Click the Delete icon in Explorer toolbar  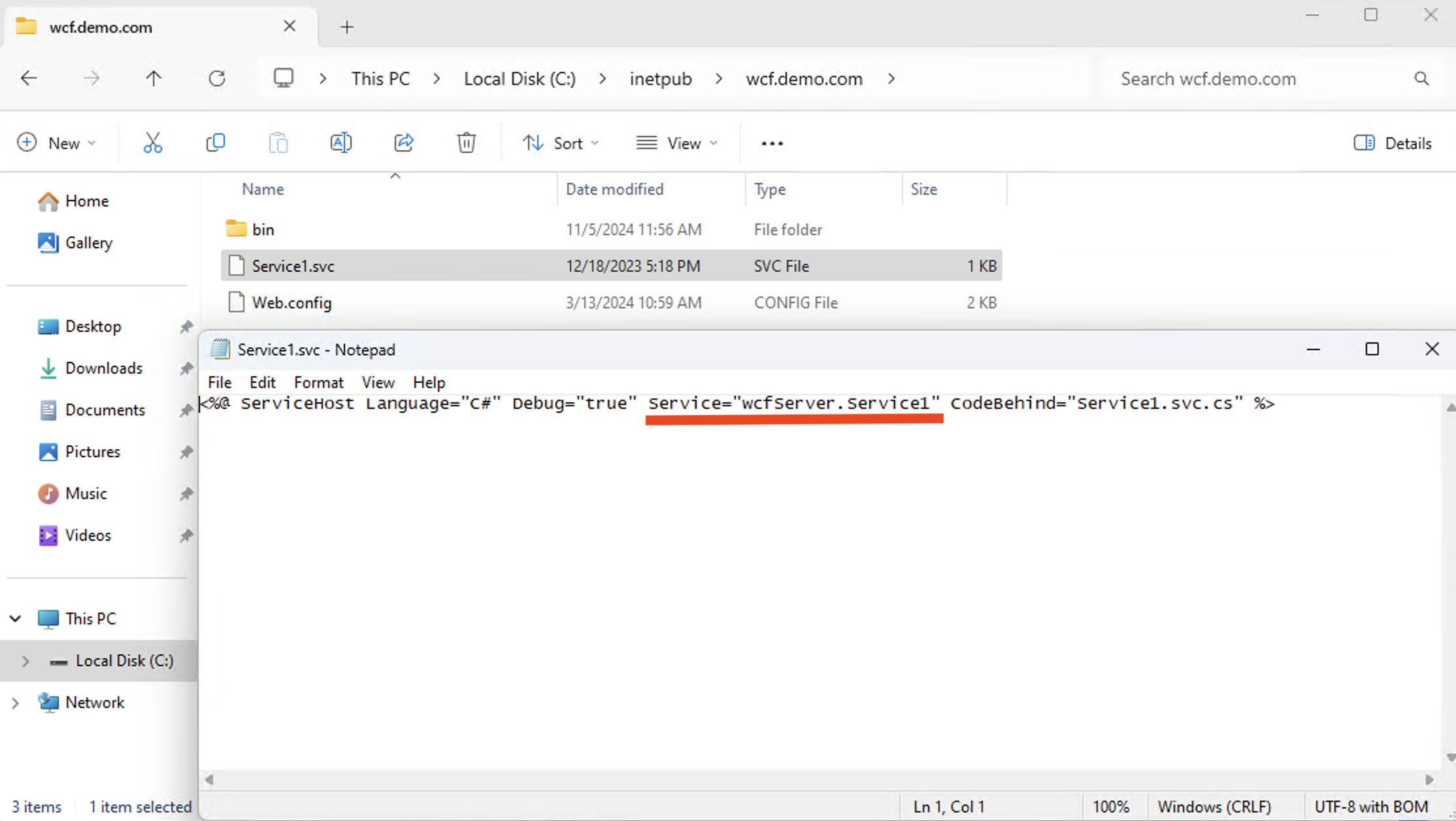[466, 142]
